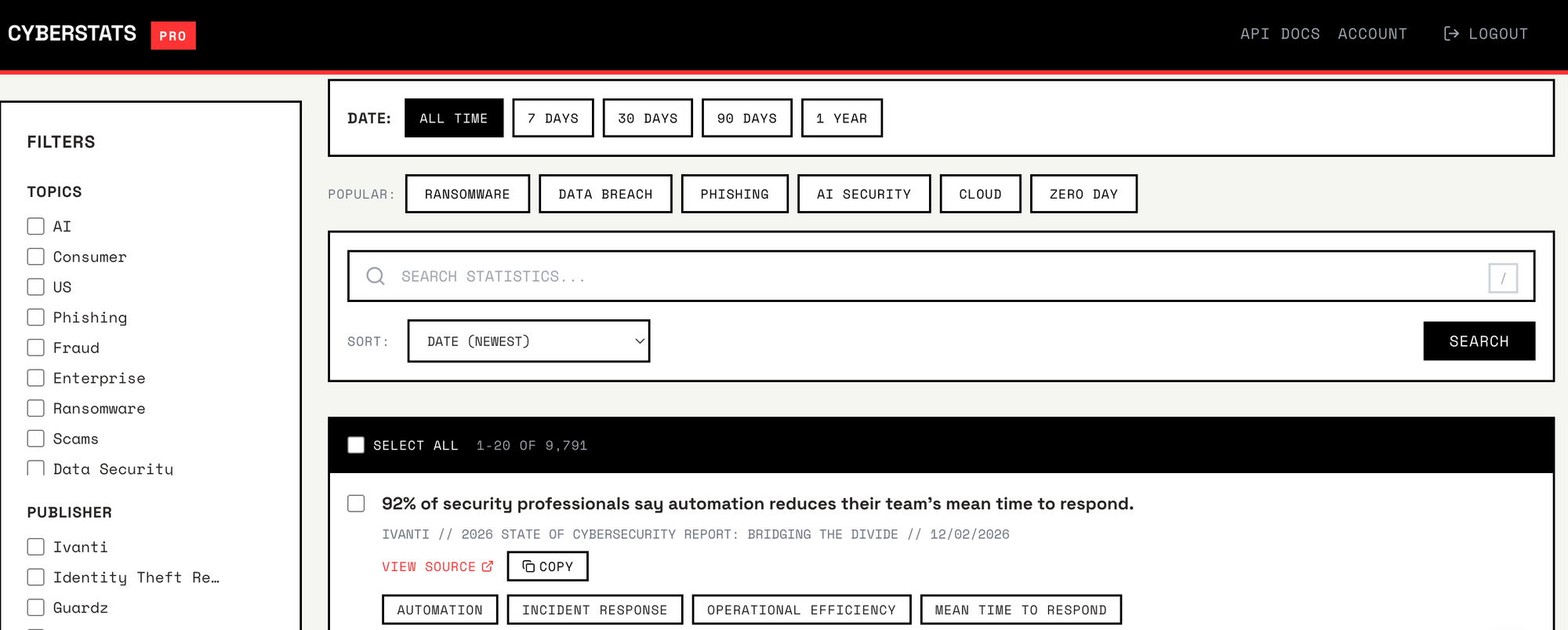
Task: Tick the Identity Theft Re… publisher checkbox
Action: coord(36,577)
